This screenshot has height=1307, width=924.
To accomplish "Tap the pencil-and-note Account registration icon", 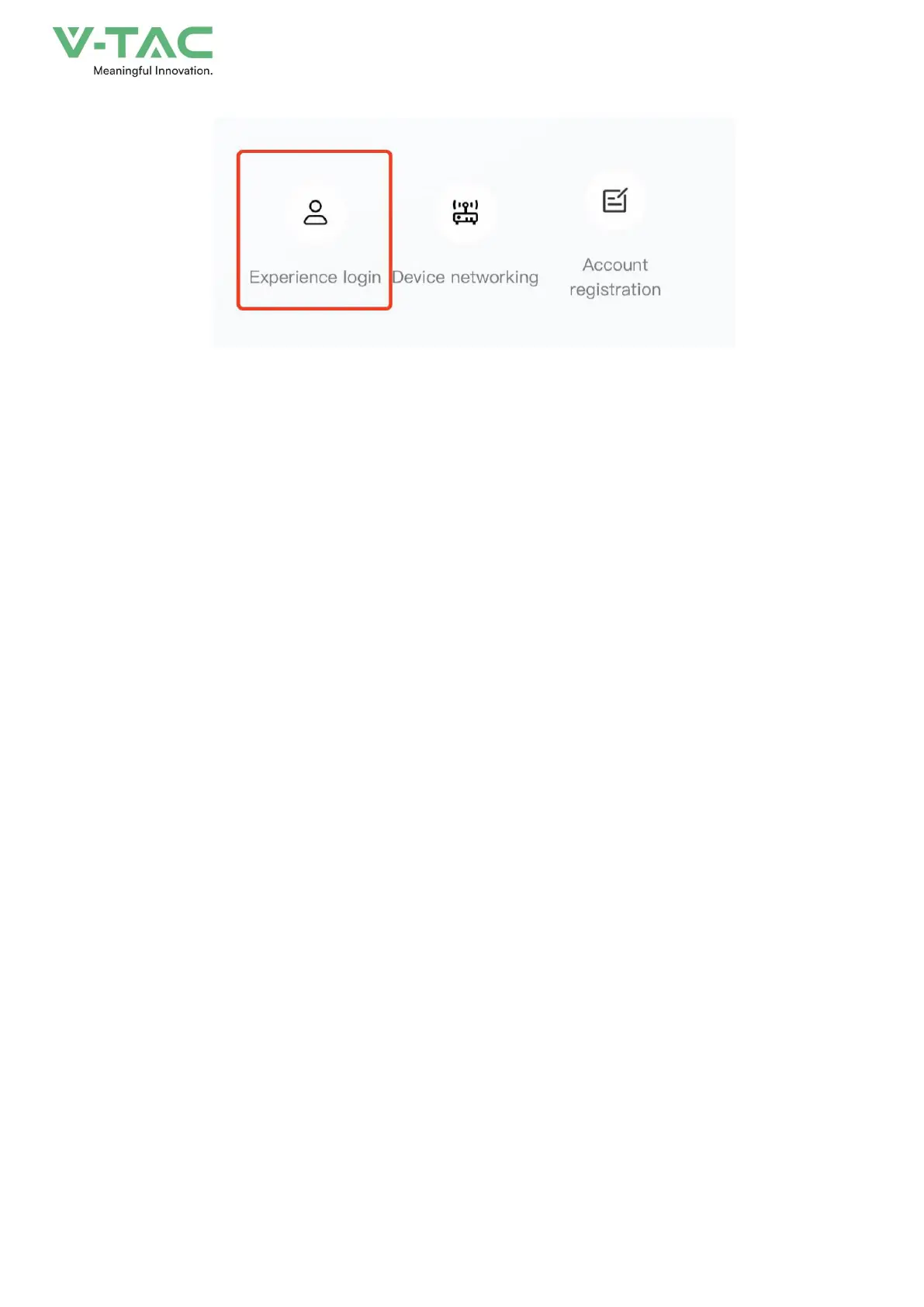I will tap(615, 200).
